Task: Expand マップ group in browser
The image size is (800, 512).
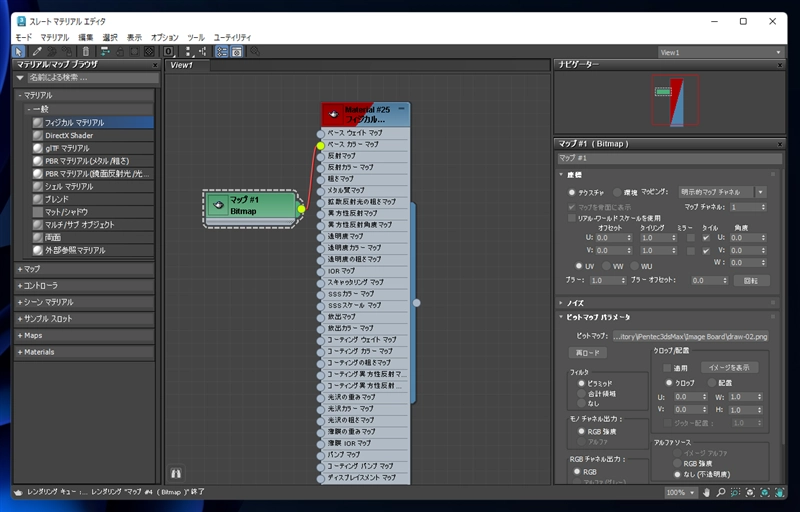Action: (84, 269)
